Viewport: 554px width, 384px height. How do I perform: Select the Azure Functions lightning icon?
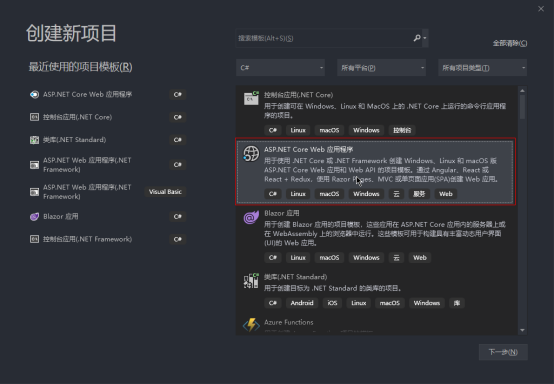pos(251,325)
